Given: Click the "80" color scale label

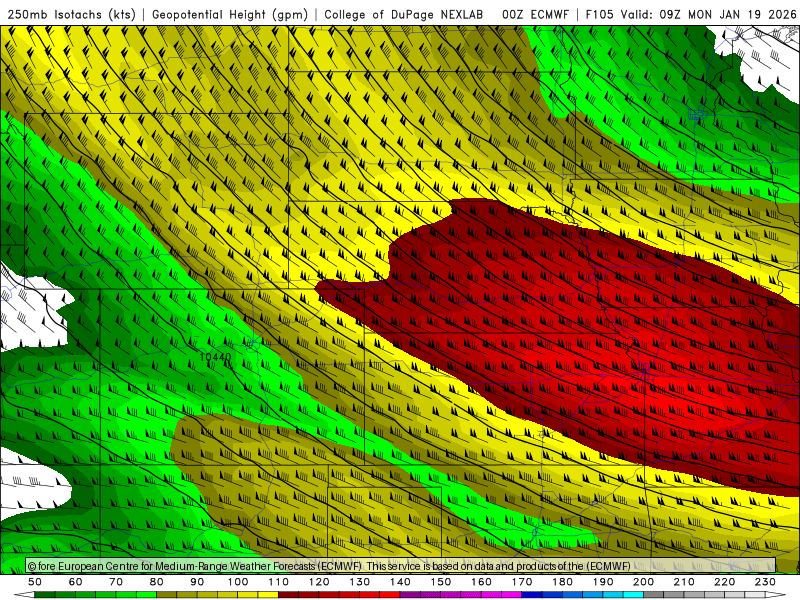Looking at the screenshot, I should pos(157,582).
